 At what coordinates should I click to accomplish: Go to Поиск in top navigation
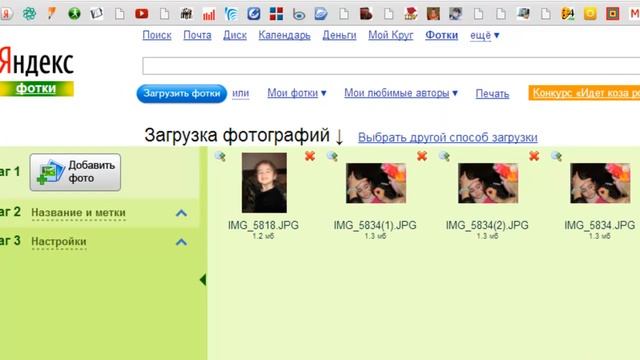(157, 36)
